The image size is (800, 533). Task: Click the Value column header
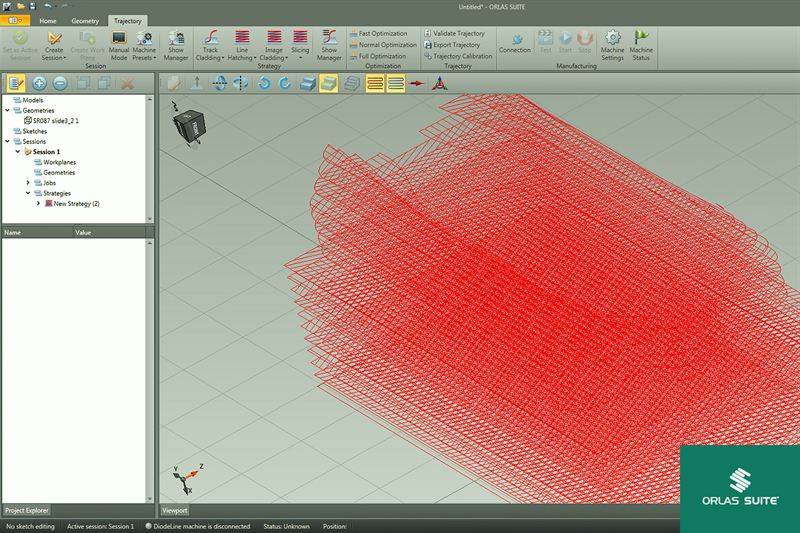84,232
